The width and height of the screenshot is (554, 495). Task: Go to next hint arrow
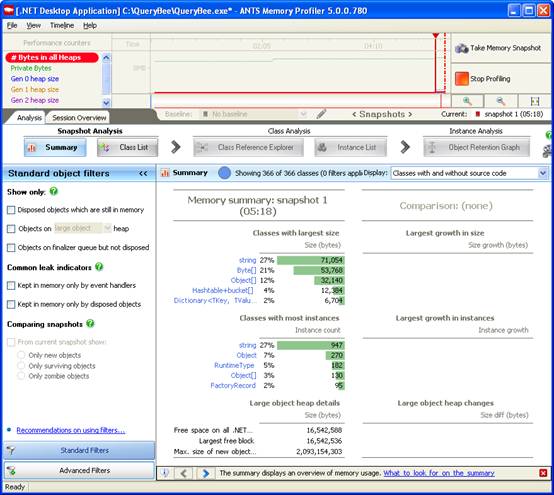click(206, 473)
